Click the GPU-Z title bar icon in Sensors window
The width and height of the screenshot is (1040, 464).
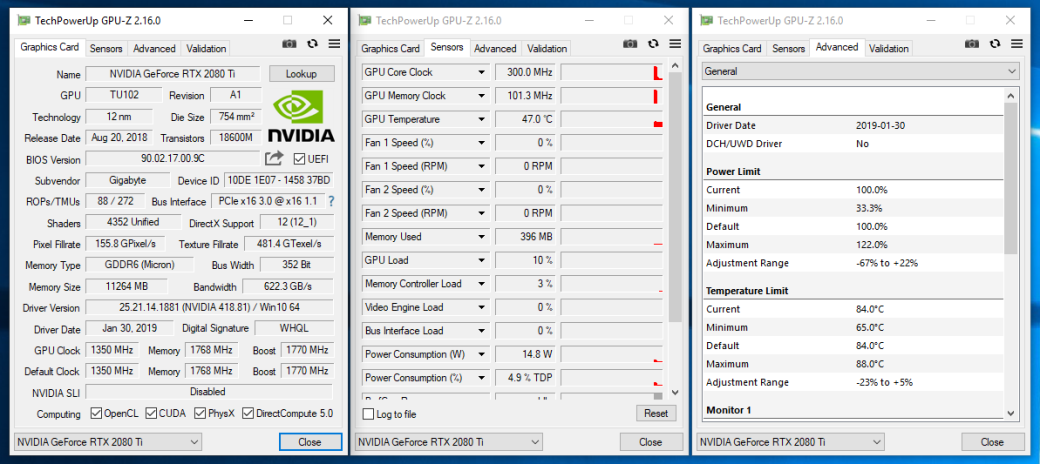click(365, 20)
